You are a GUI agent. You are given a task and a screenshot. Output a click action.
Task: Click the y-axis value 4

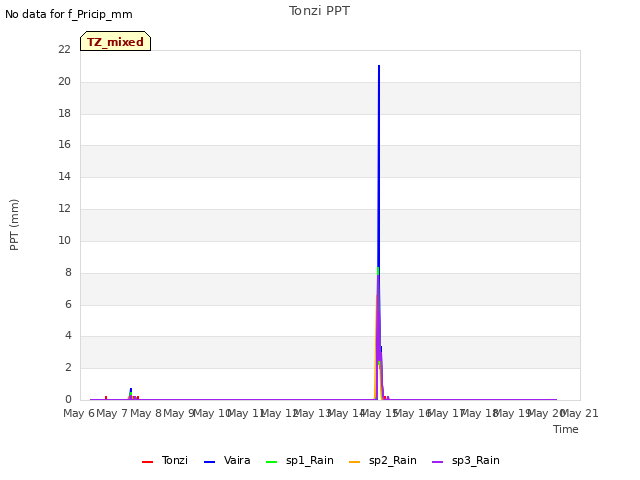(x=68, y=336)
